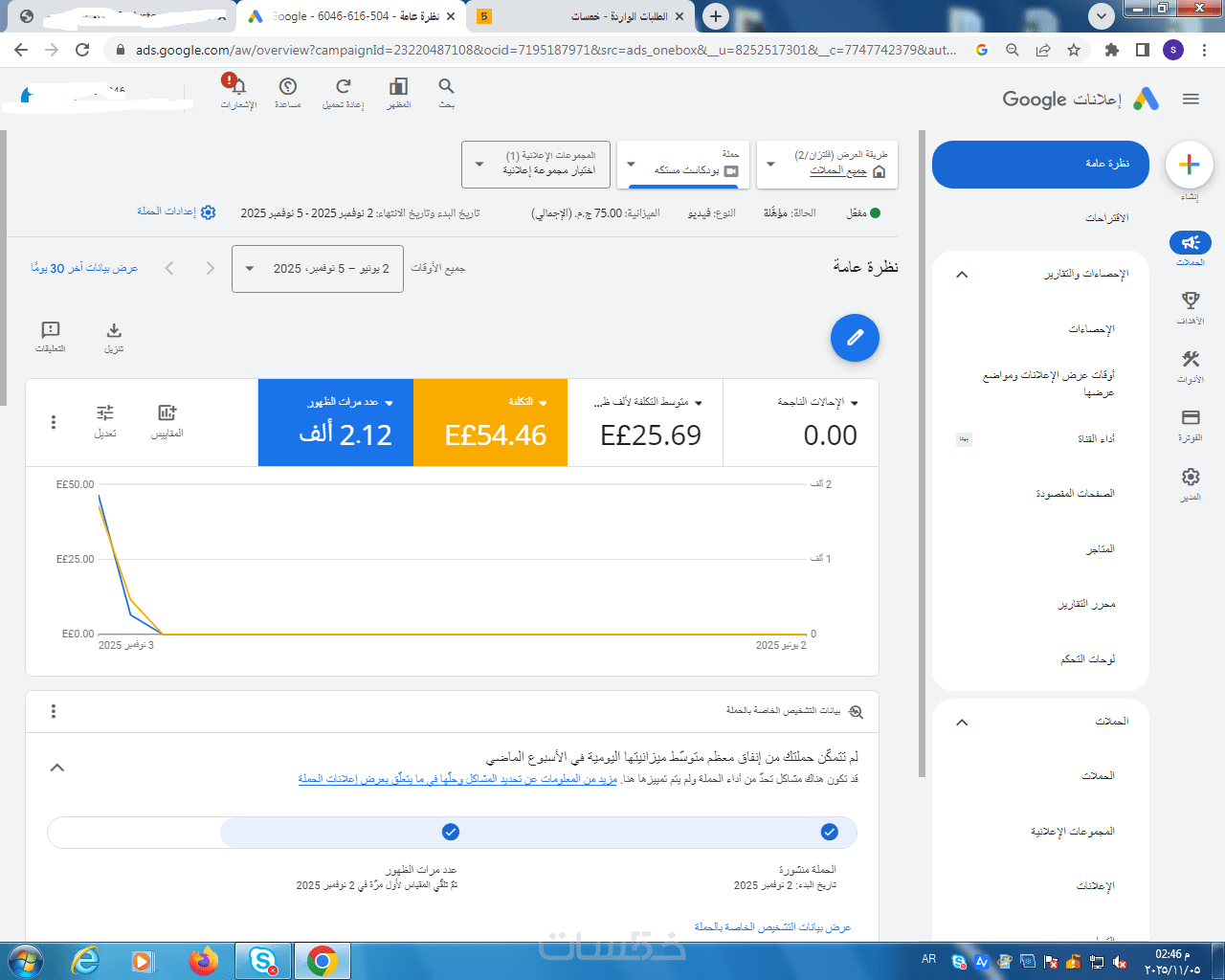Click the Windows Start button
This screenshot has height=980, width=1225.
coord(24,961)
